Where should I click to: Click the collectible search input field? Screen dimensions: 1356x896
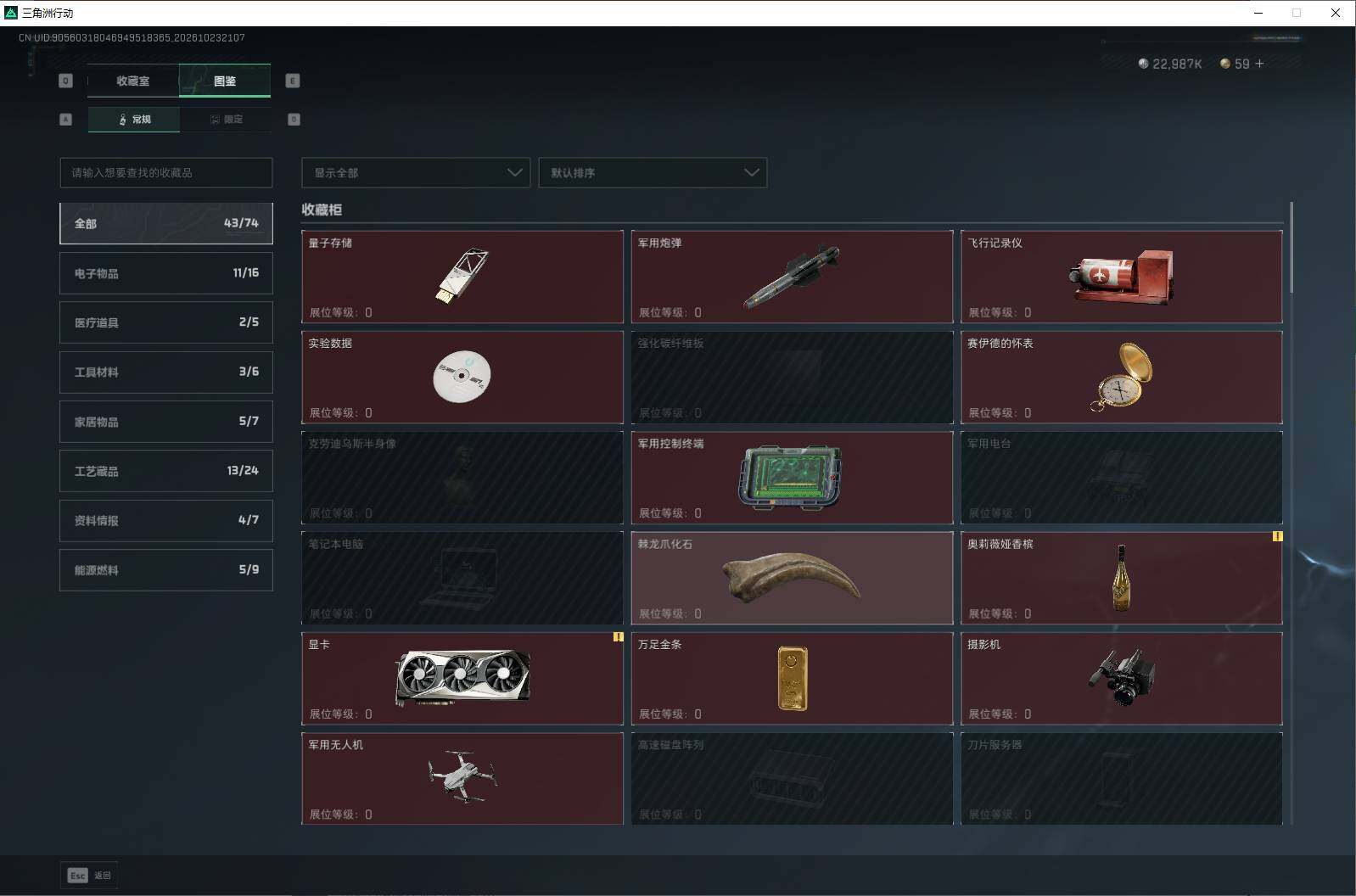pyautogui.click(x=166, y=172)
